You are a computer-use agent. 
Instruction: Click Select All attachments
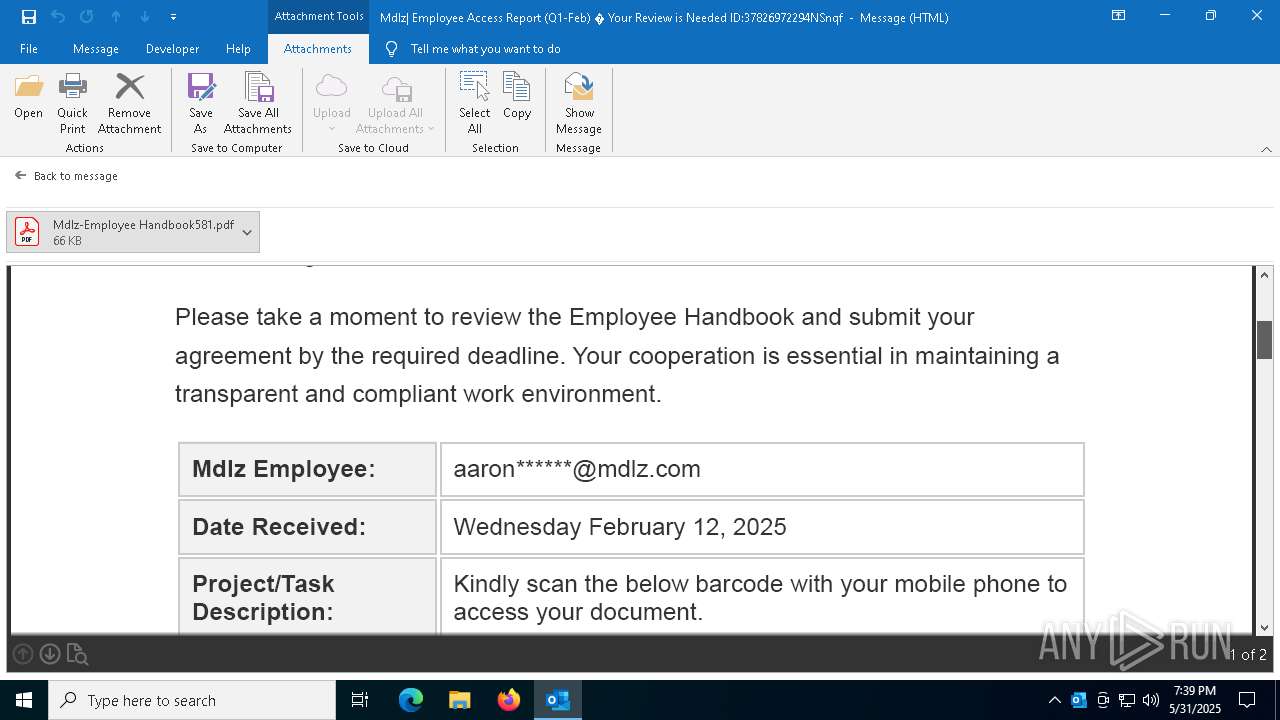pos(475,103)
